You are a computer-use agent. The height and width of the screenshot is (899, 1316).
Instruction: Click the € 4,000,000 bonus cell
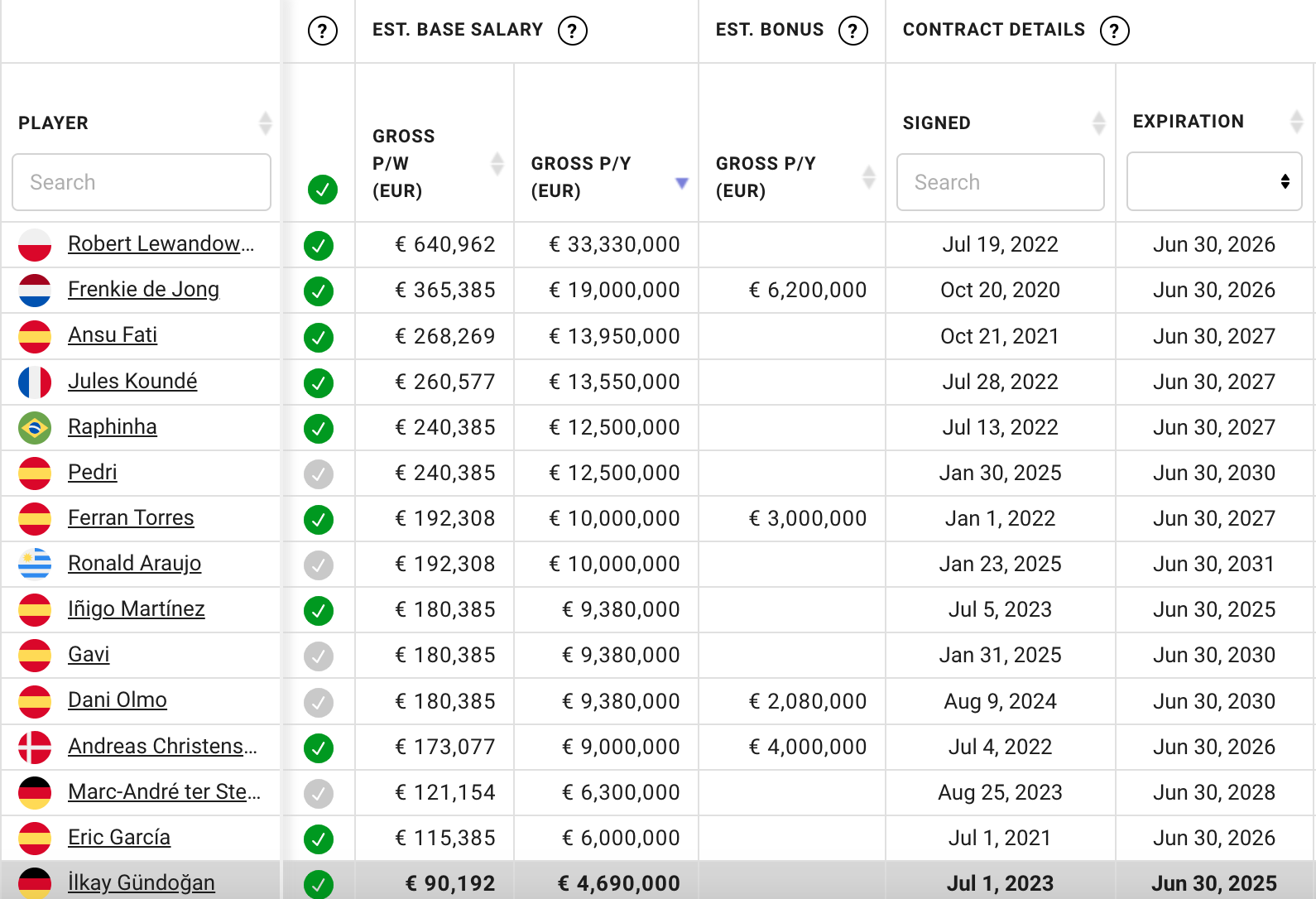coord(808,748)
